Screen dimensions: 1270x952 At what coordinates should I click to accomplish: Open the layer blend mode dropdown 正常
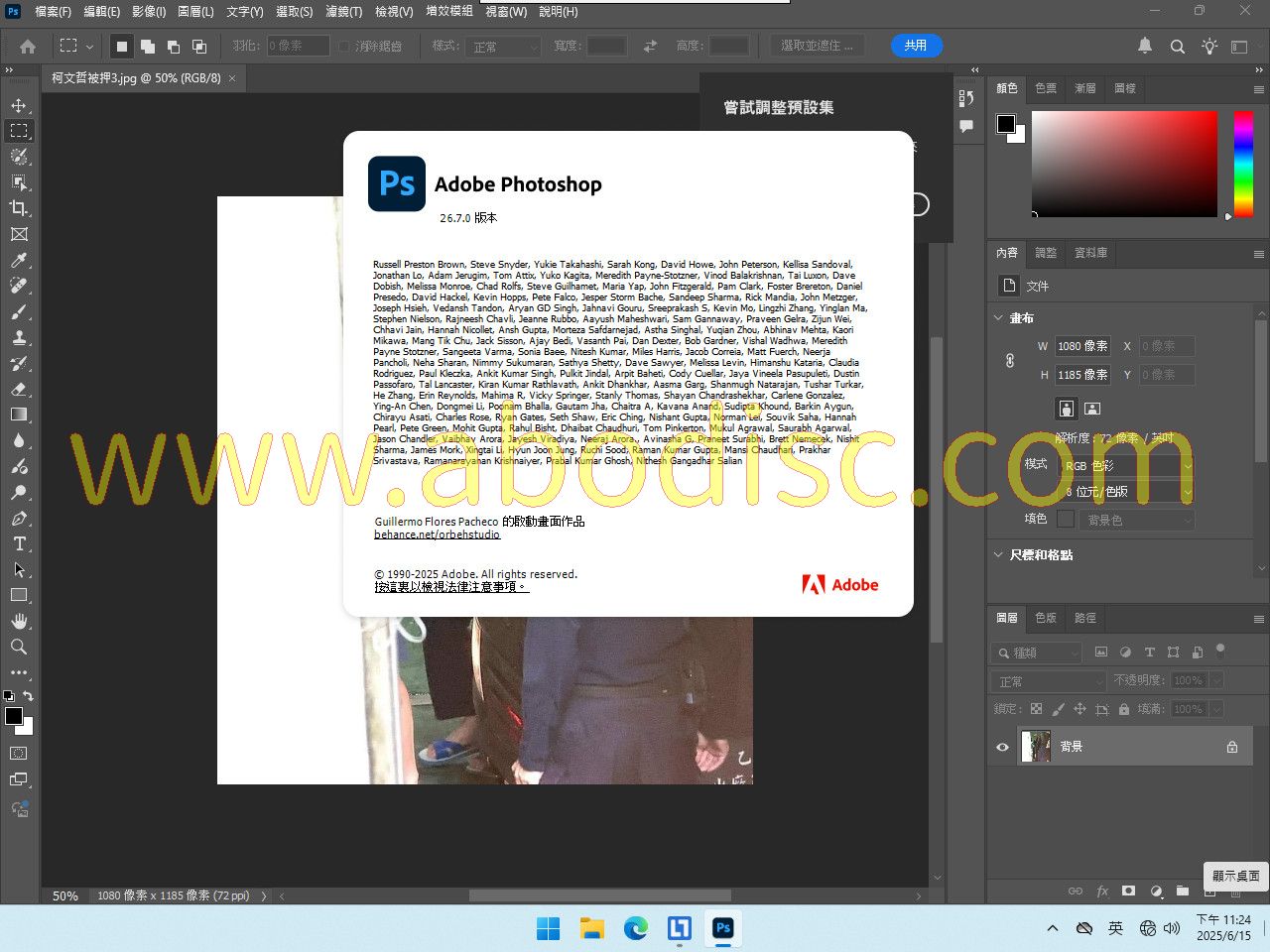1048,681
